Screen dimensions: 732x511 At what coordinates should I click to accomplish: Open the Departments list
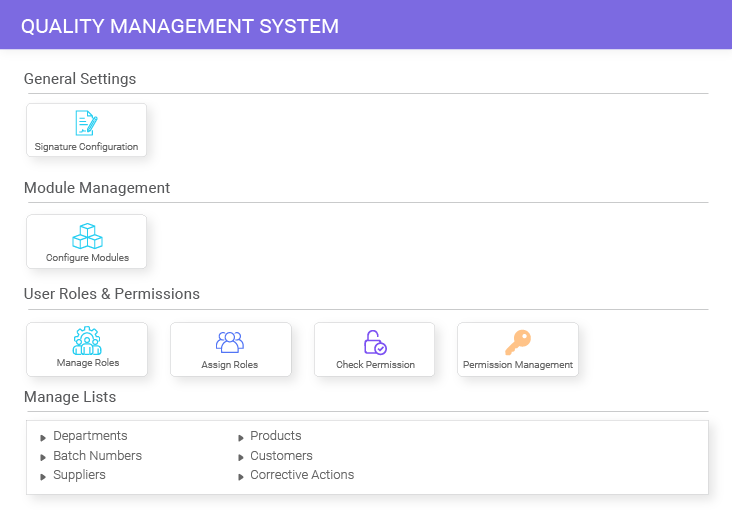coord(90,436)
